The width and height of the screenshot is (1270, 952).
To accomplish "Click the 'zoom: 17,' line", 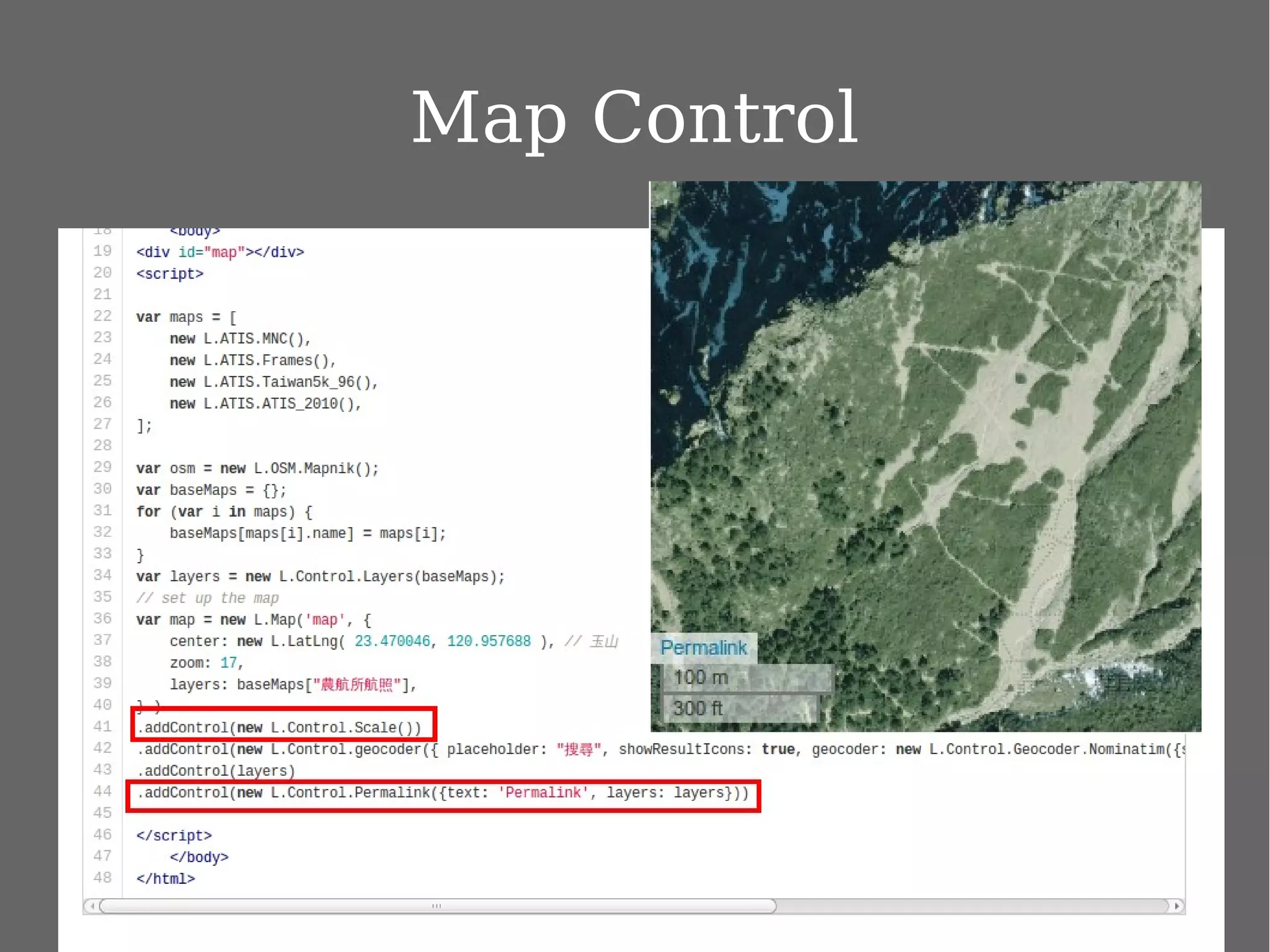I will click(206, 663).
